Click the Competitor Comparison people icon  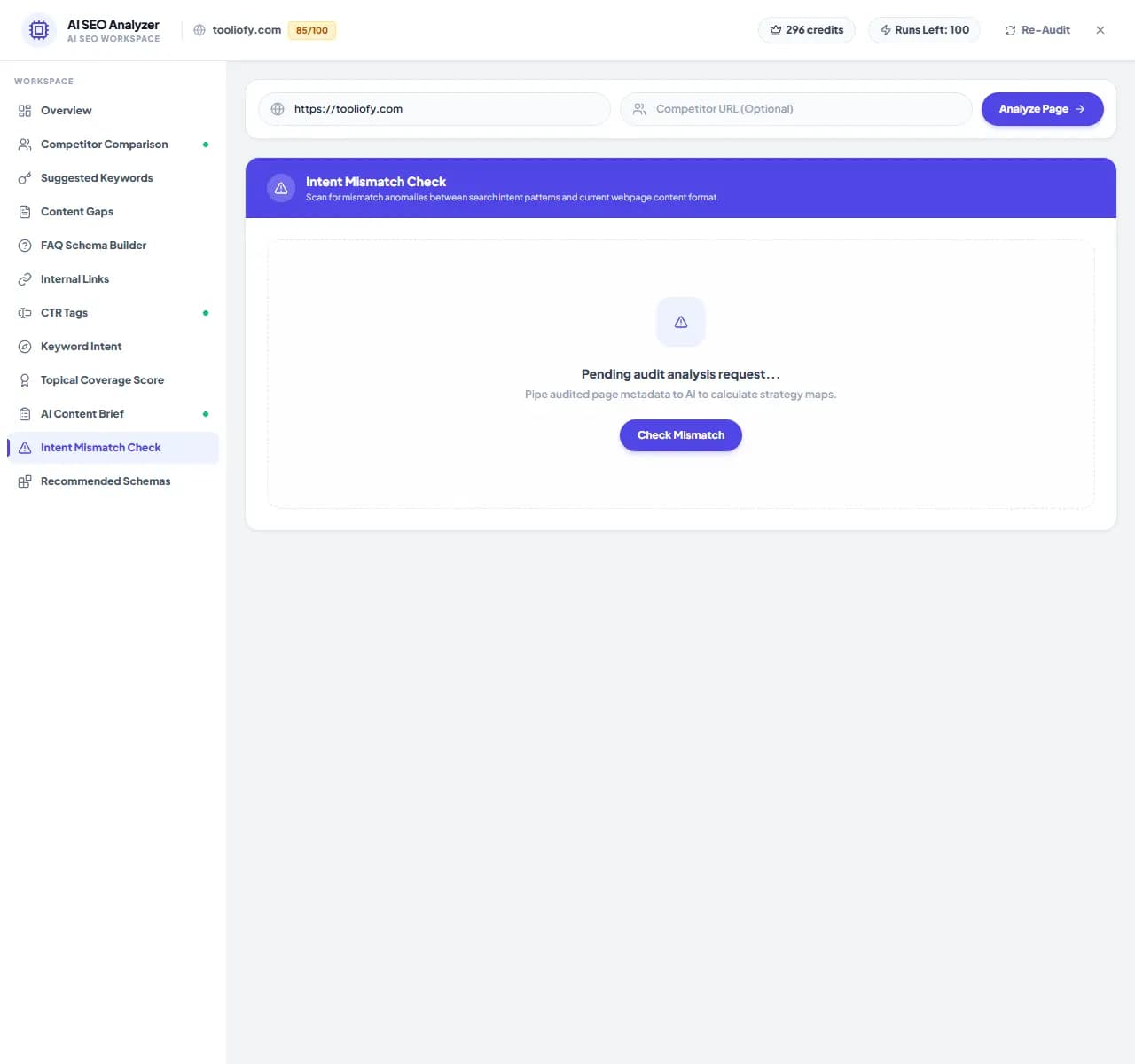pyautogui.click(x=25, y=145)
